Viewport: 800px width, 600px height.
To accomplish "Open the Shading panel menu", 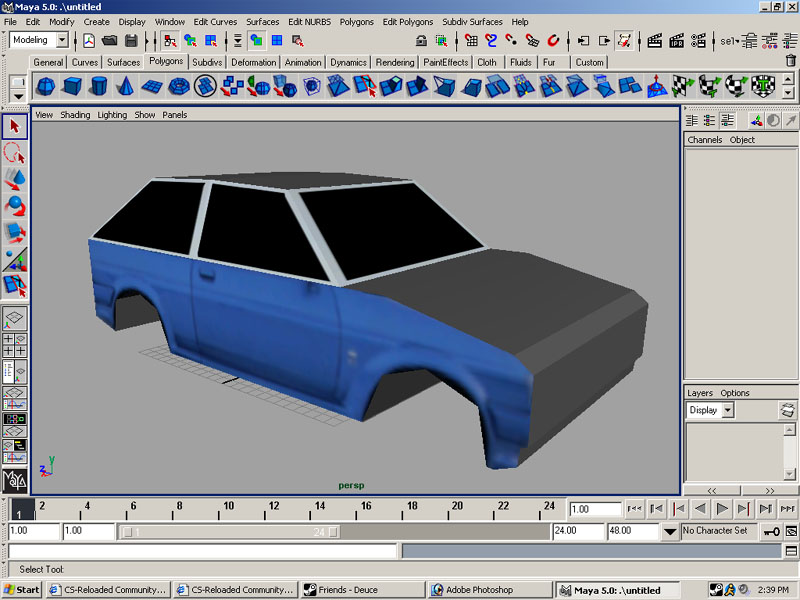I will pyautogui.click(x=75, y=115).
